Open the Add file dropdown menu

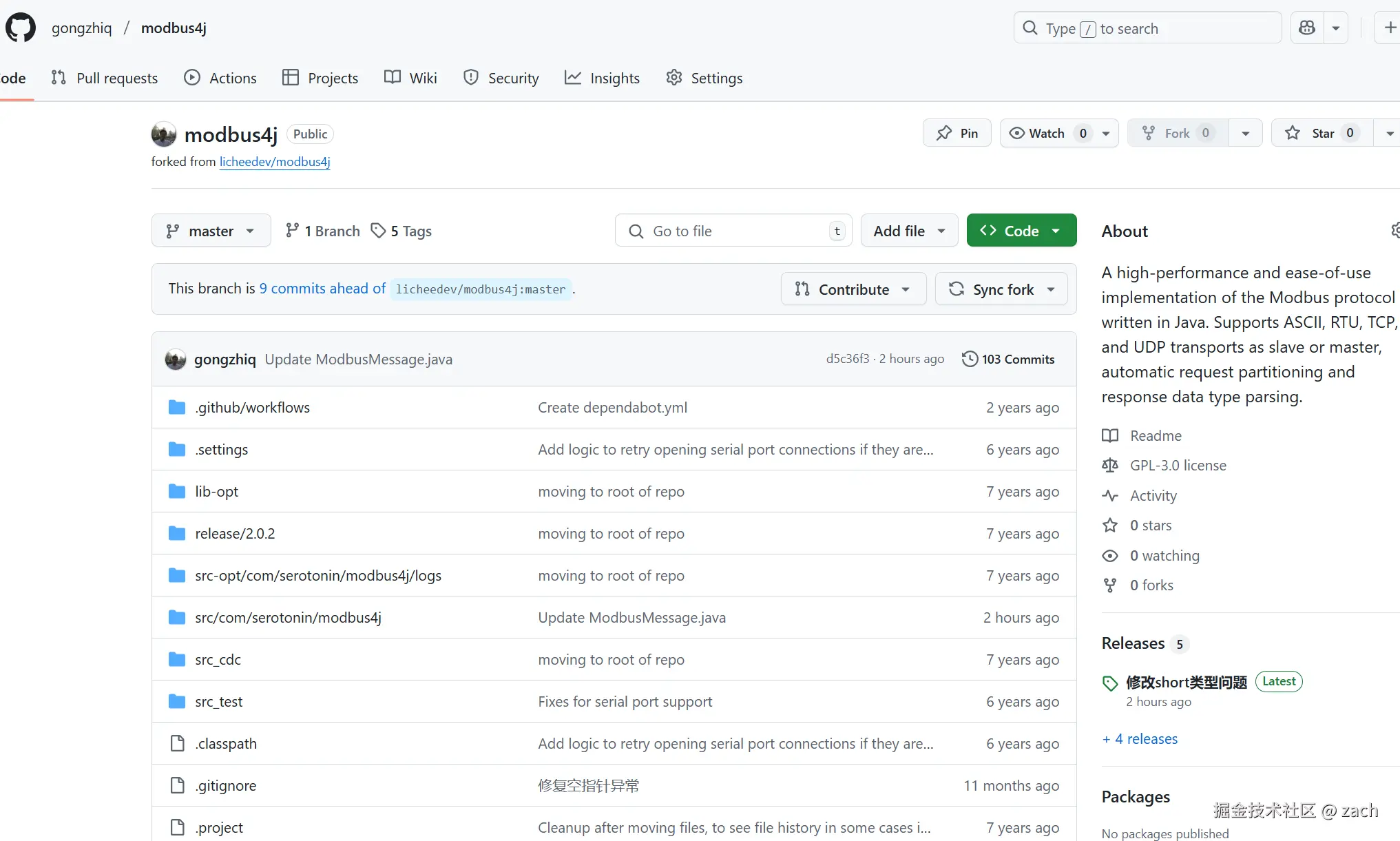pos(909,231)
